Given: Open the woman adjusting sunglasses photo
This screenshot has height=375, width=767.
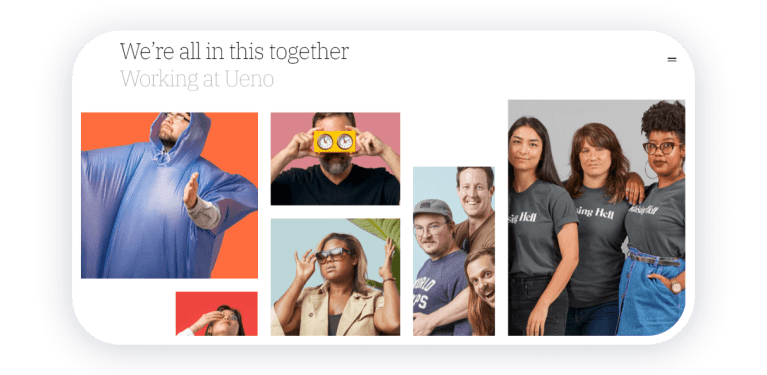Looking at the screenshot, I should [x=335, y=277].
